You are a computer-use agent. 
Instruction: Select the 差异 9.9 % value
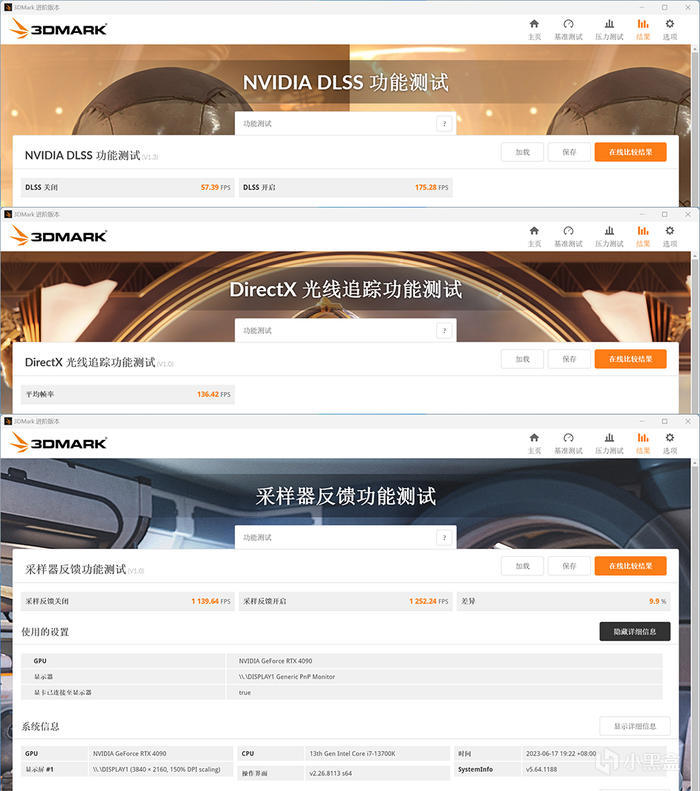click(x=563, y=601)
